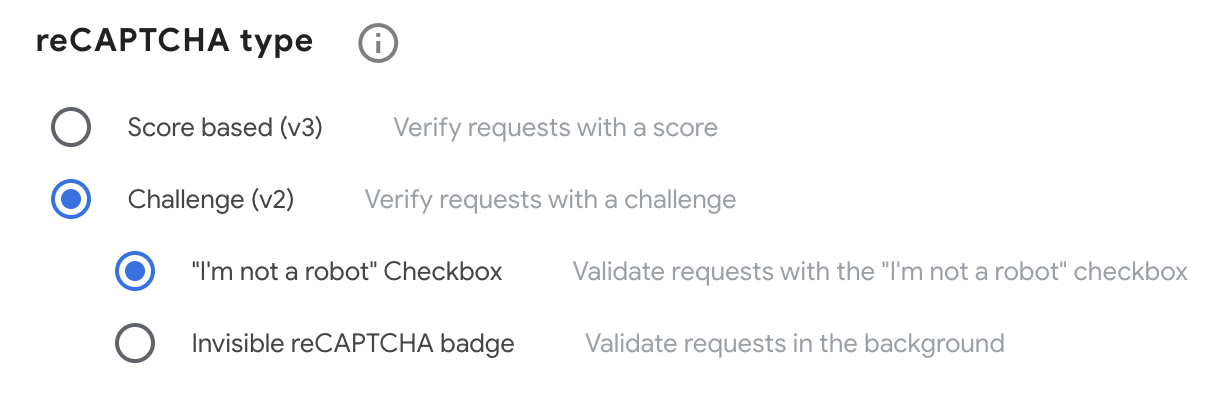Enable background validation with the invisible badge
The width and height of the screenshot is (1218, 408).
click(x=135, y=344)
